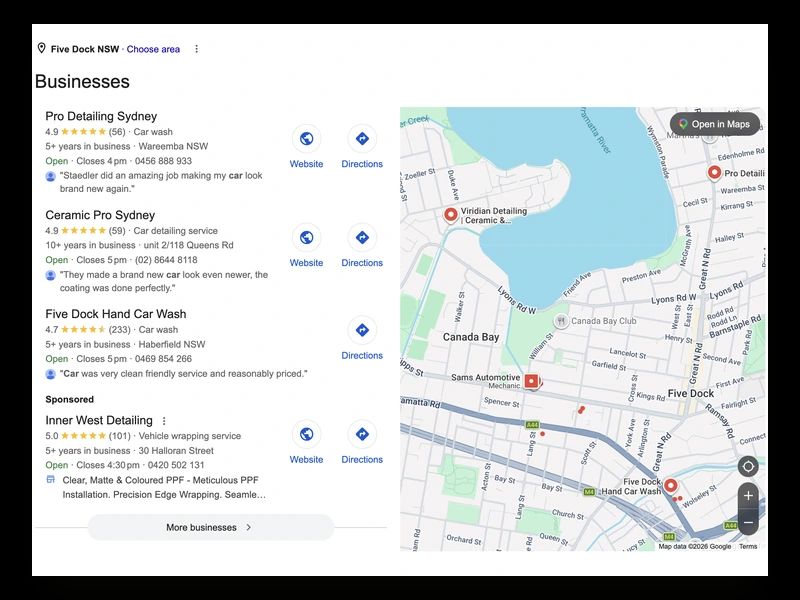The image size is (800, 600).
Task: Get directions to Ceramic Pro Sydney
Action: point(362,237)
